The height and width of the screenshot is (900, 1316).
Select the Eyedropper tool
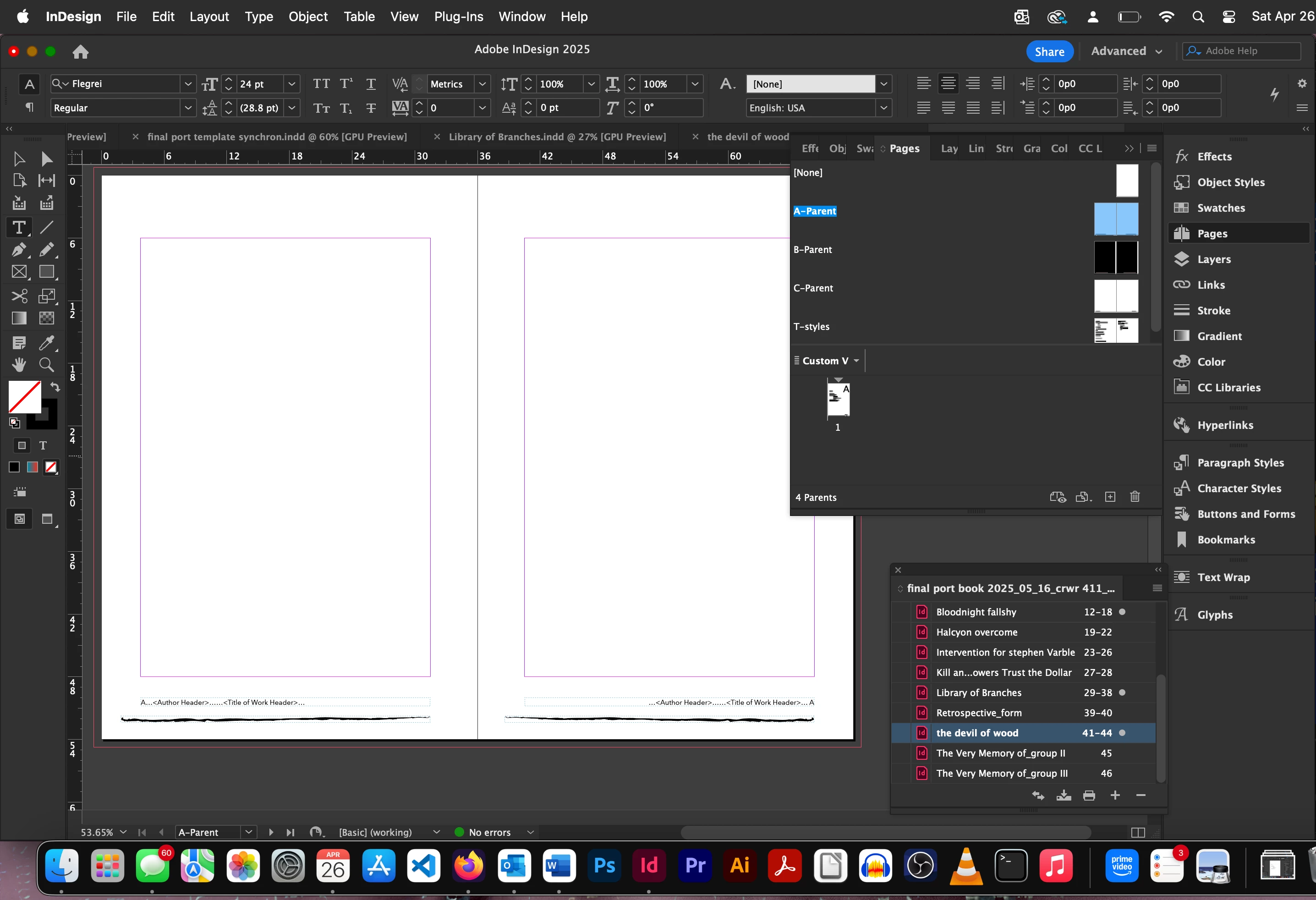tap(46, 342)
